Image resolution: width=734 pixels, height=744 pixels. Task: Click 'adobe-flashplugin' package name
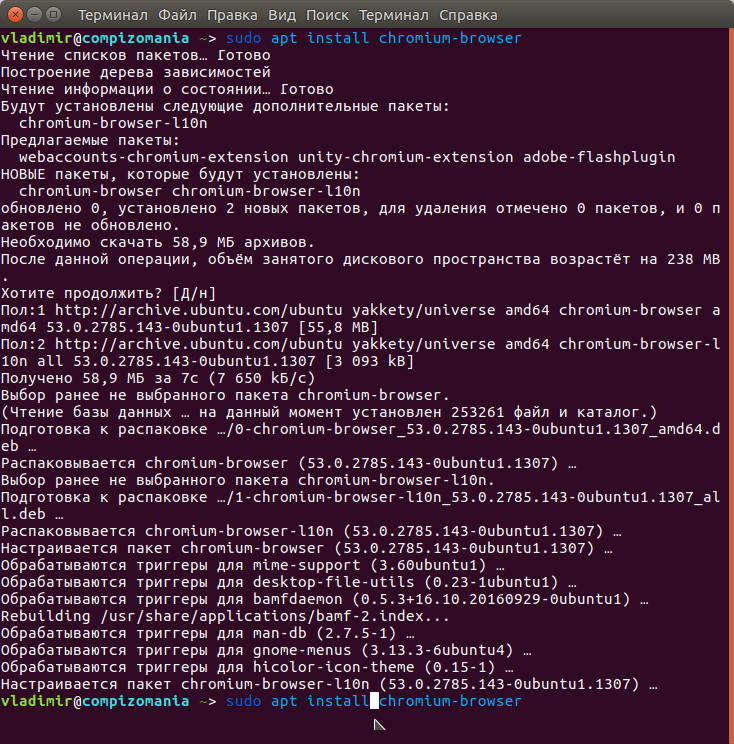tap(599, 157)
